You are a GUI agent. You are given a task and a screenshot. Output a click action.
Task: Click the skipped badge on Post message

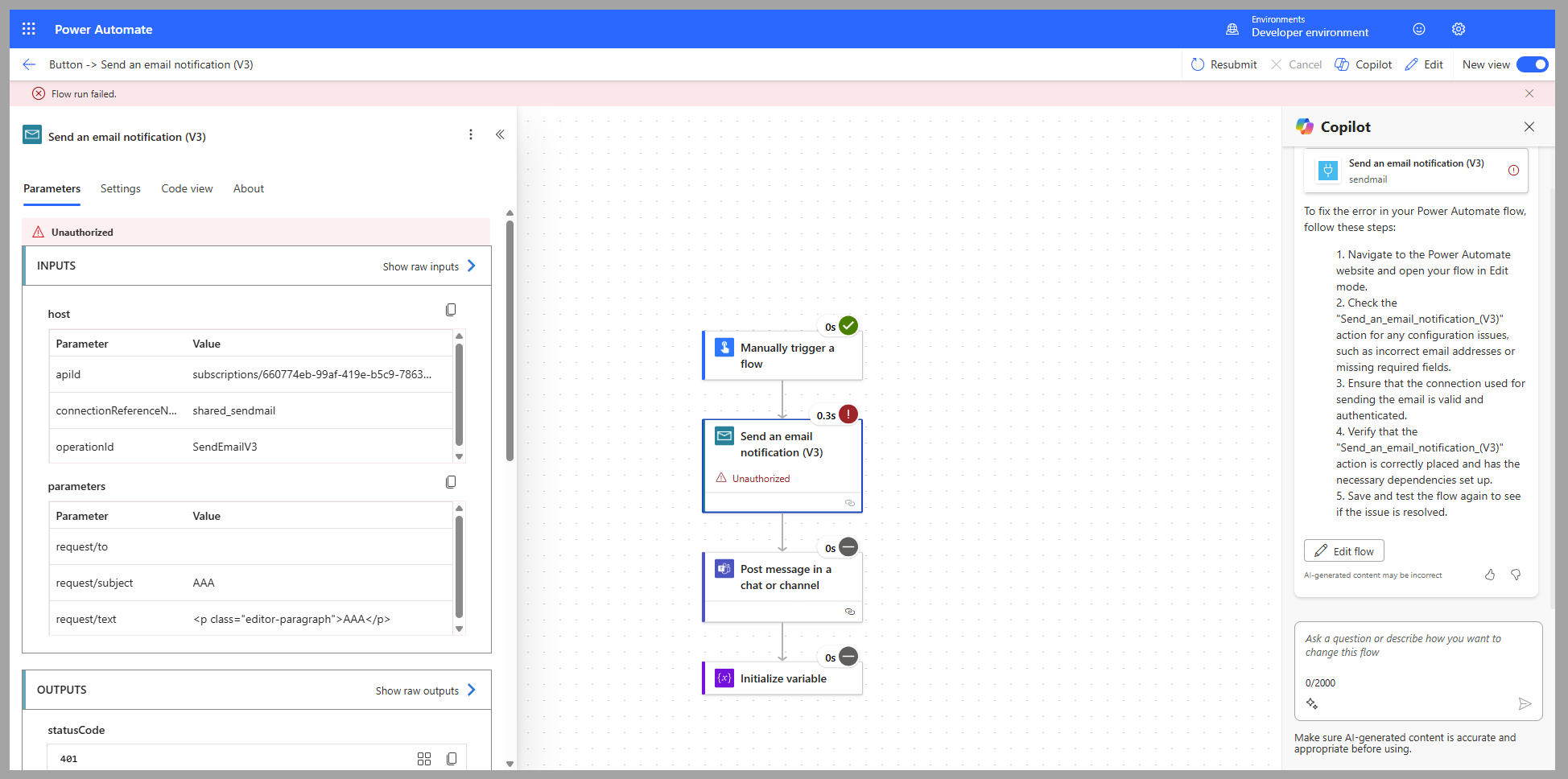click(848, 547)
